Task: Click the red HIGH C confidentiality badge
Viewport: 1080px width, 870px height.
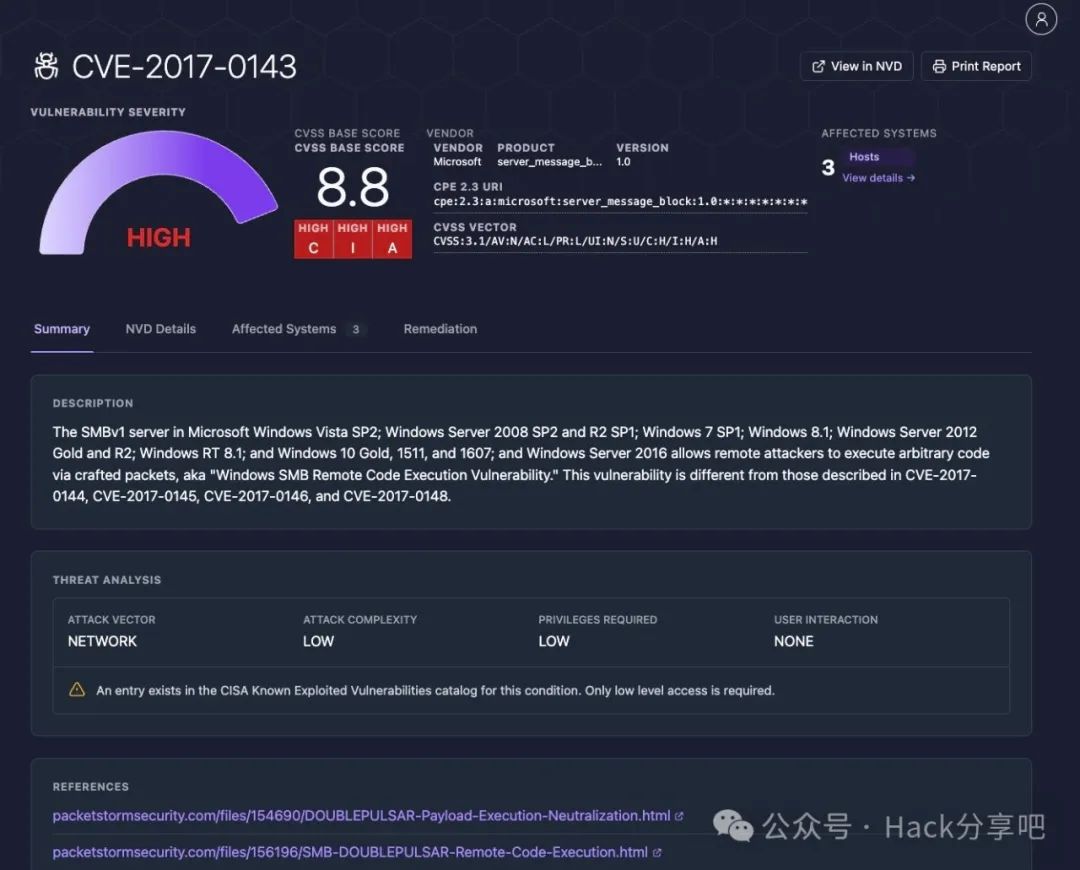Action: coord(313,239)
